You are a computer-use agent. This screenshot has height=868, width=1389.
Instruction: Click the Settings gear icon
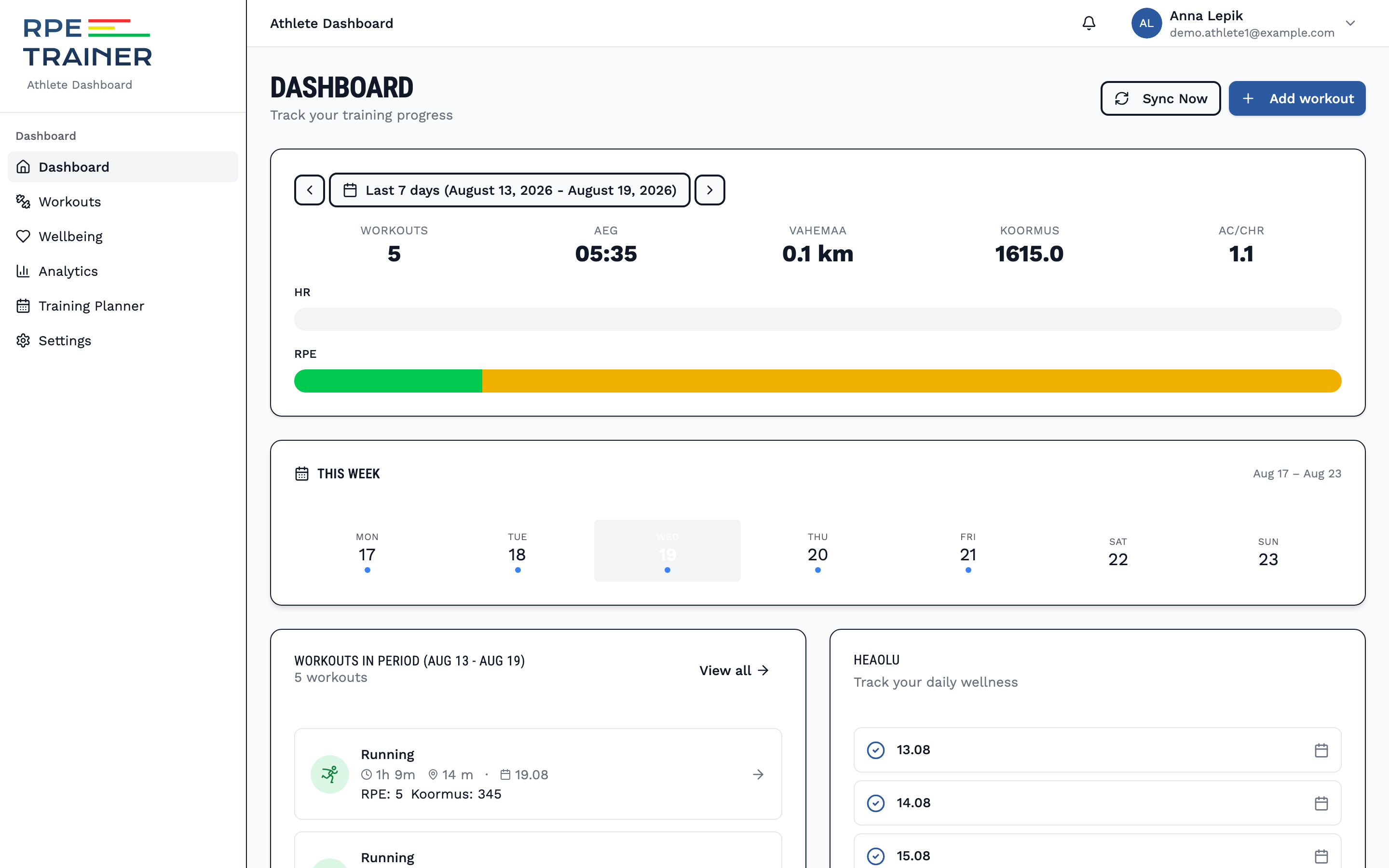23,340
